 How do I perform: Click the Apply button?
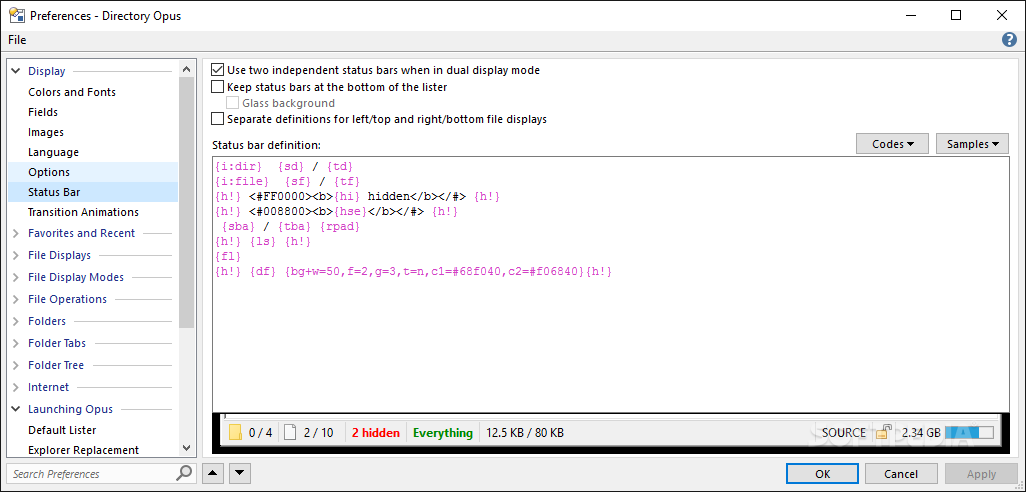coord(981,474)
